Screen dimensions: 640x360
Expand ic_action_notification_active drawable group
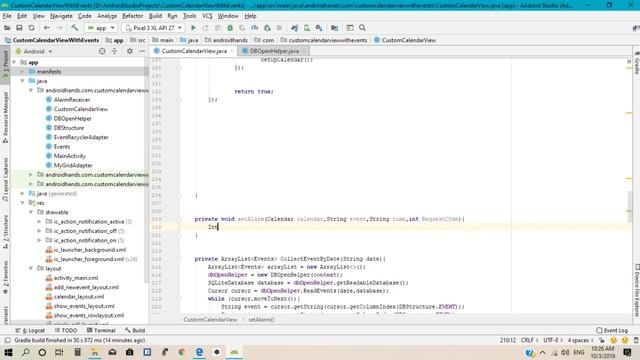39,222
